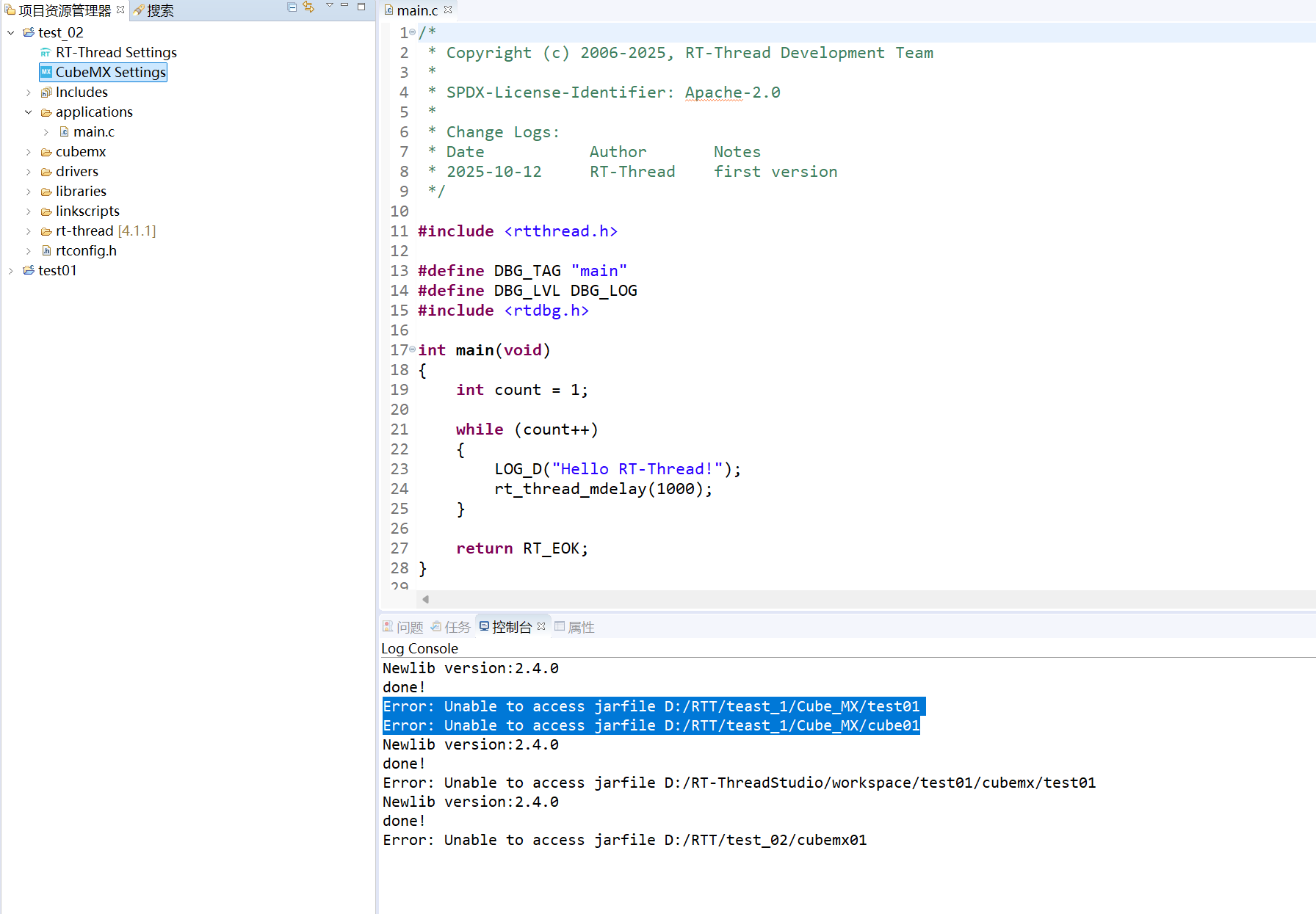Toggle link with editor icon

(x=308, y=7)
